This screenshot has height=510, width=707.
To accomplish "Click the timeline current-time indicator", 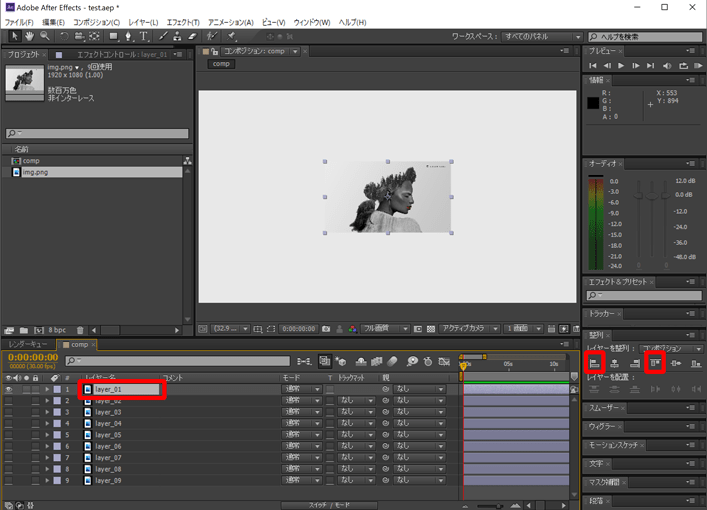I will click(463, 365).
